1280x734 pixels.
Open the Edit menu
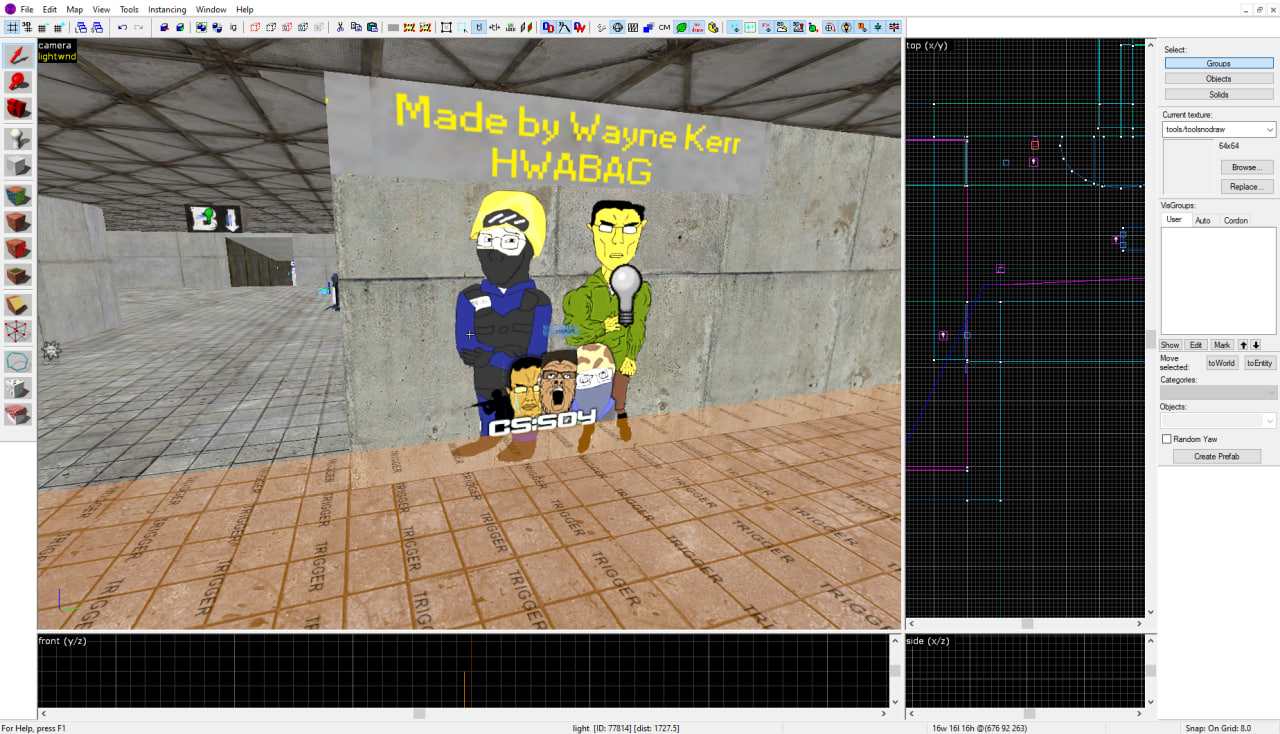coord(50,9)
